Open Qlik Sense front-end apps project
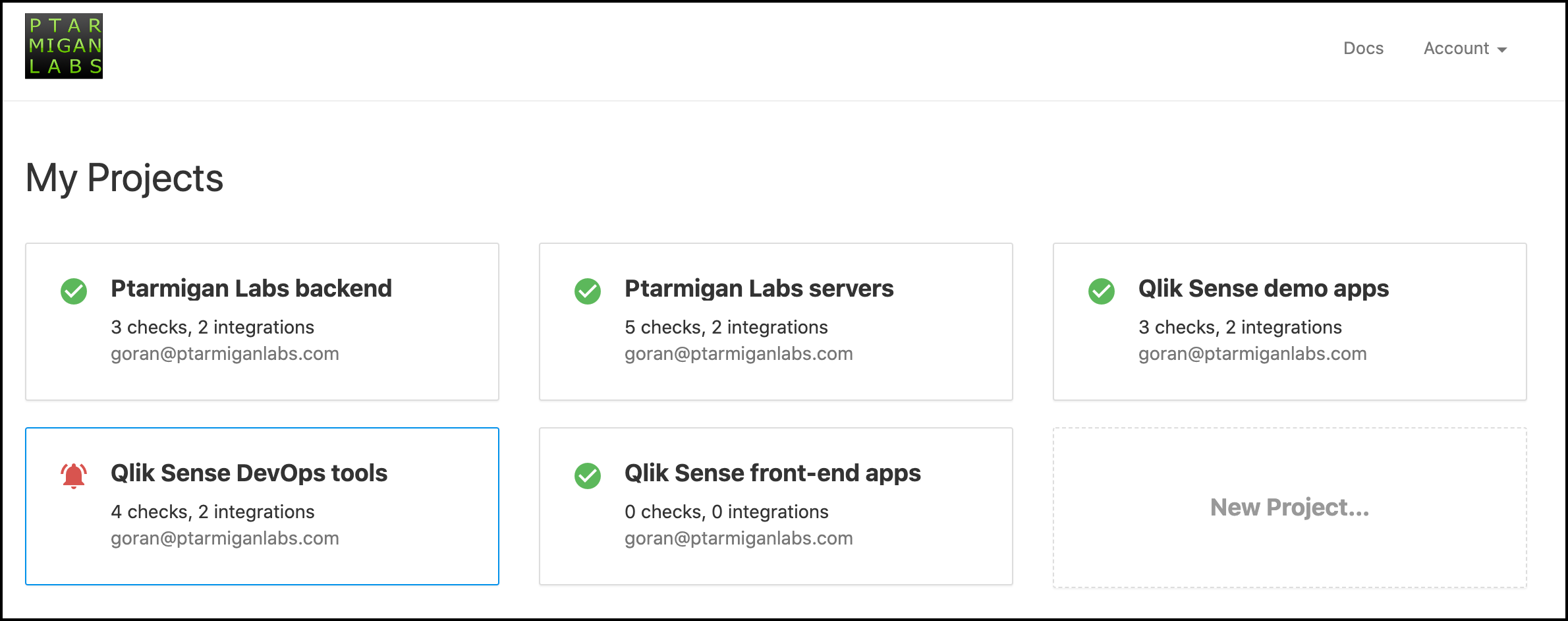 773,473
